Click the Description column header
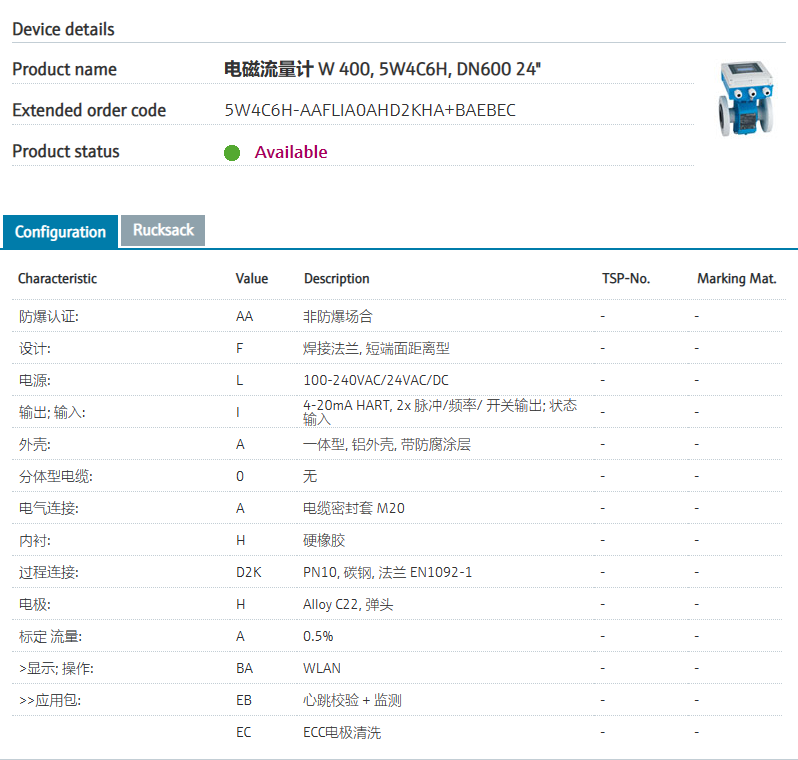Image resolution: width=798 pixels, height=760 pixels. pyautogui.click(x=337, y=279)
